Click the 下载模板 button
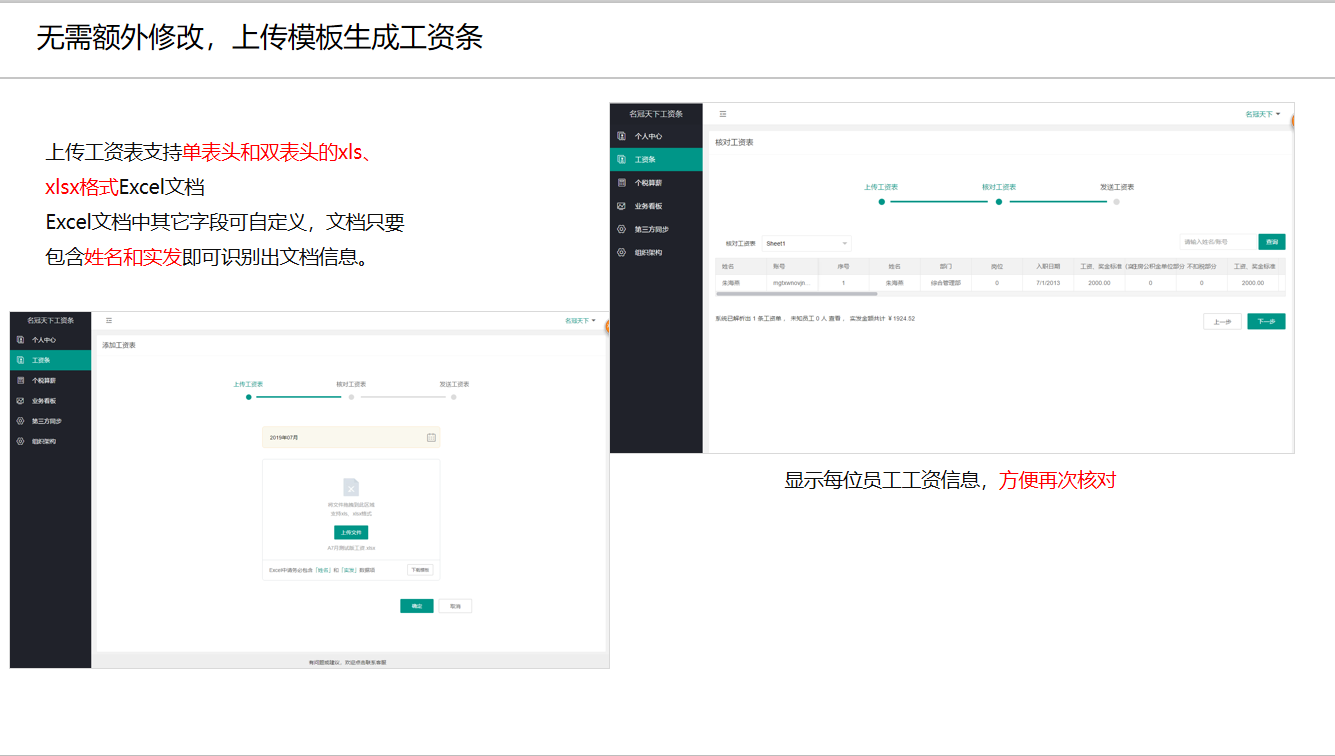 click(420, 569)
